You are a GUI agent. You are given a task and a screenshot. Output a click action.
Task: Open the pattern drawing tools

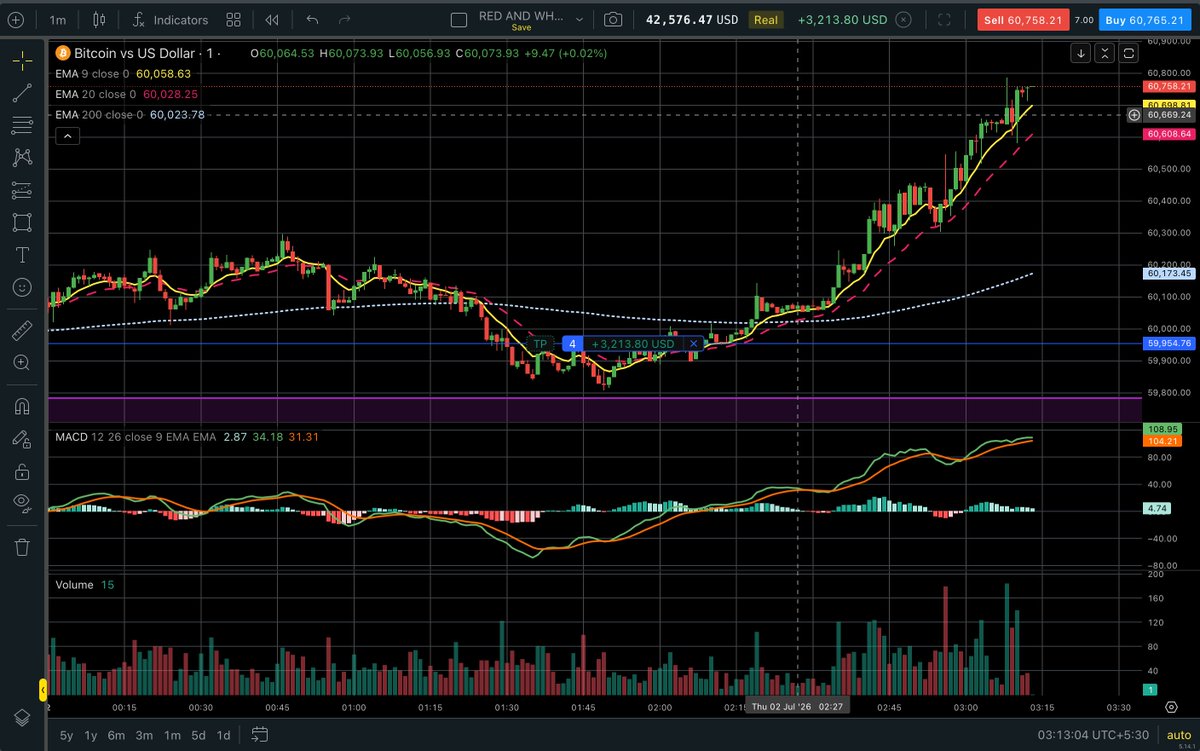click(x=21, y=157)
